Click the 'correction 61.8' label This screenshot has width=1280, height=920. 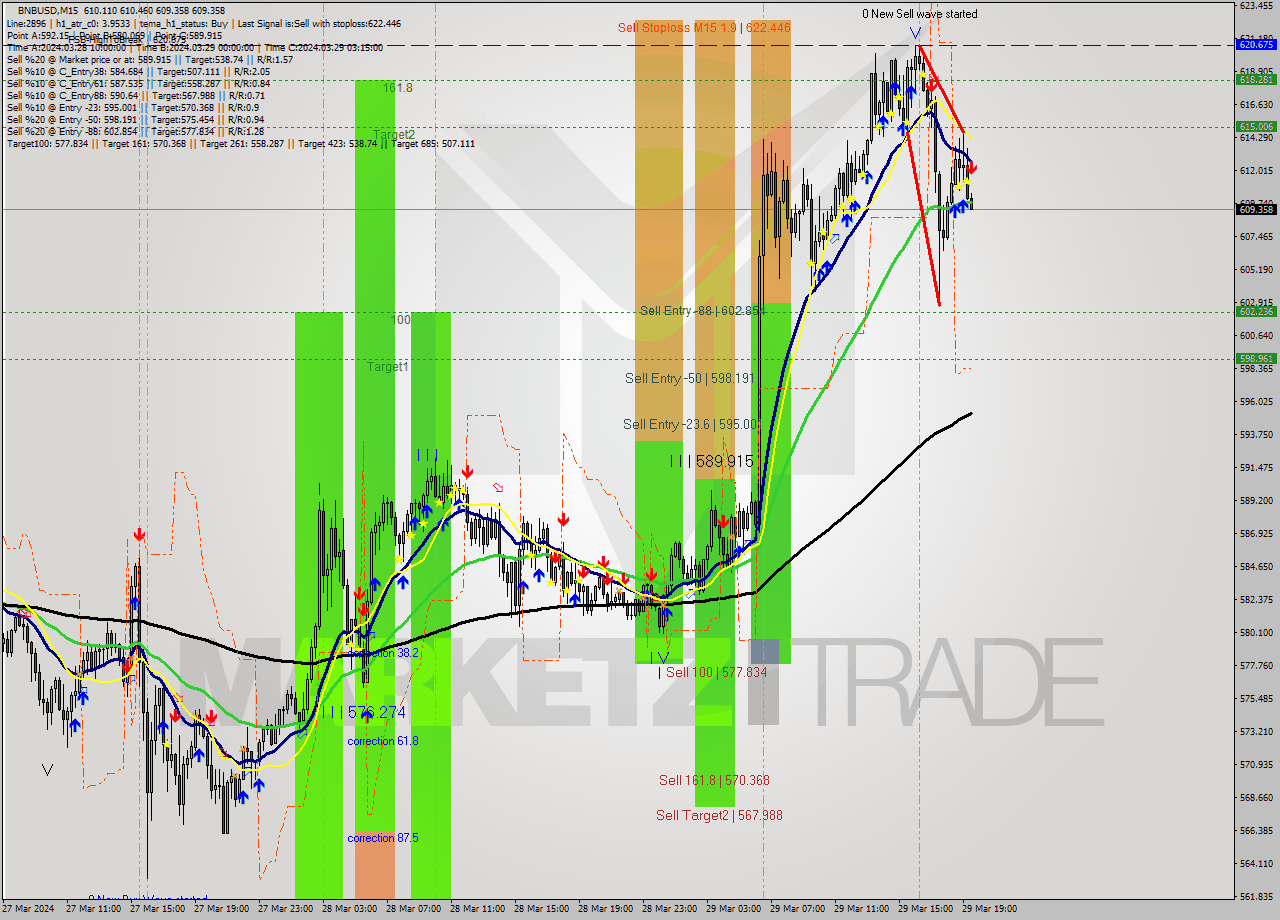click(383, 741)
